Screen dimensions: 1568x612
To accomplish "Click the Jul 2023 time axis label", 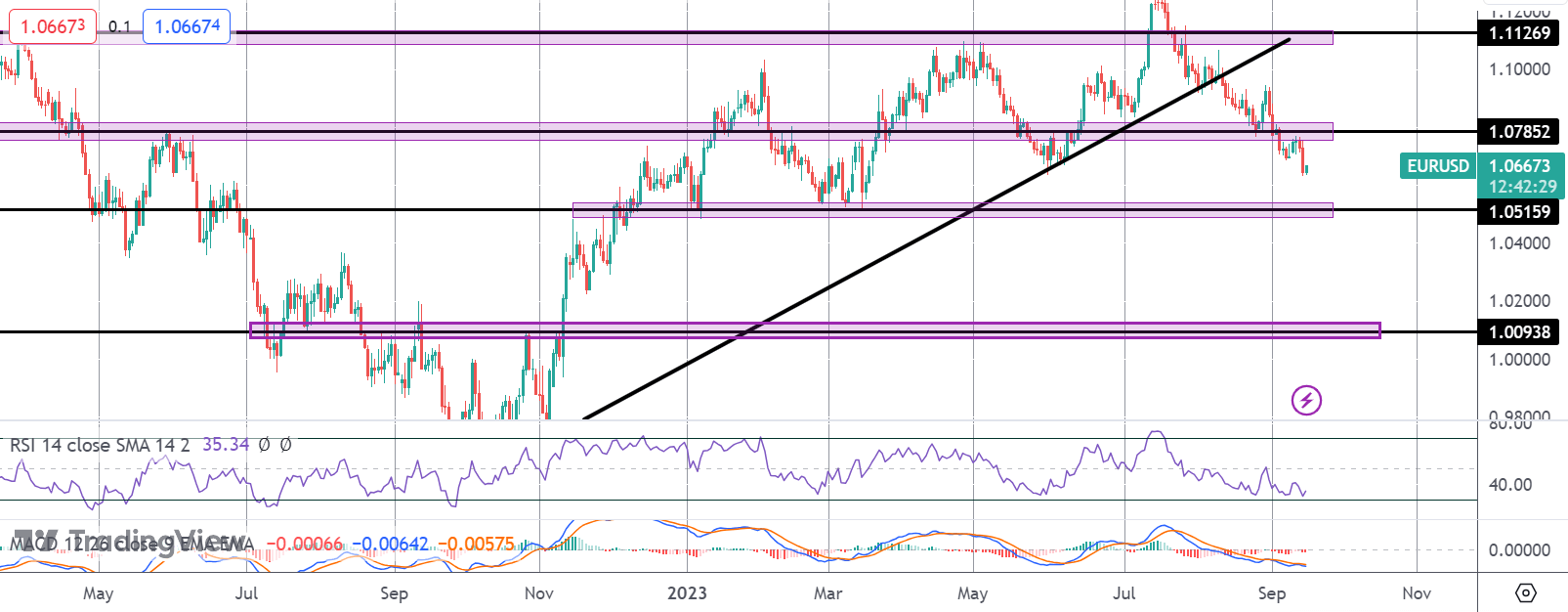I will 1124,593.
